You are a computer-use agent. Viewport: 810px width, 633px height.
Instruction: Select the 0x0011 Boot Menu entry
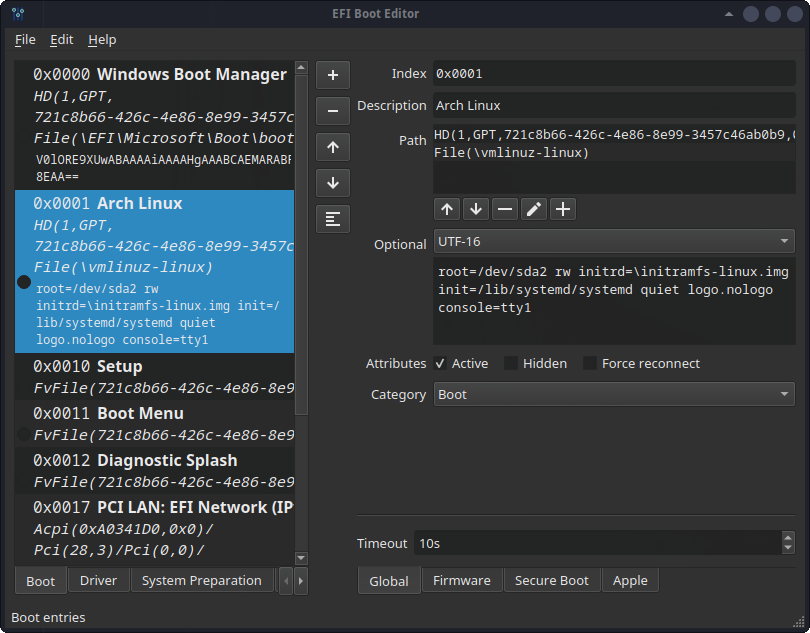154,424
